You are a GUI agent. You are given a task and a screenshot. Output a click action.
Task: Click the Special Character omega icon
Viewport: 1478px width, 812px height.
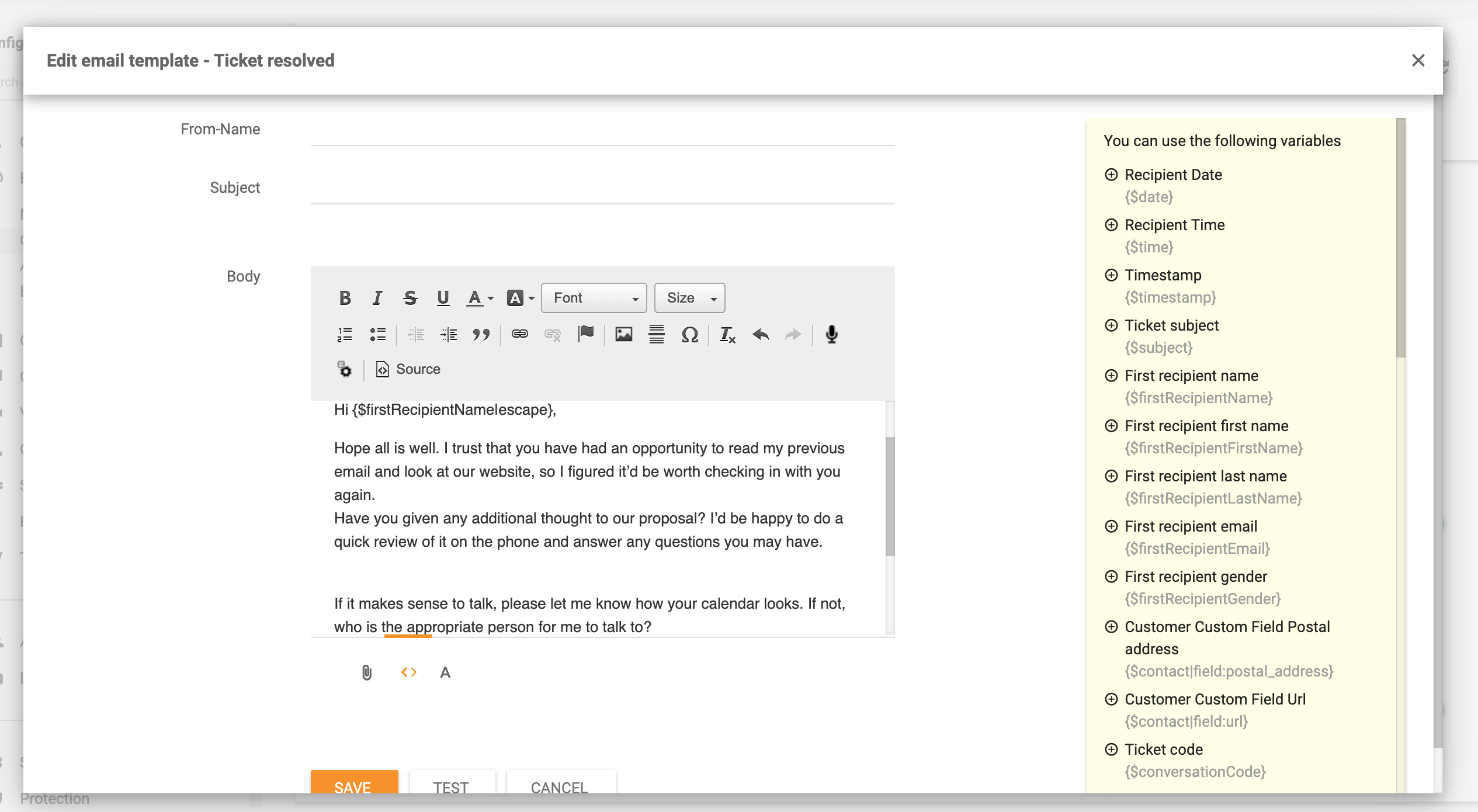690,334
